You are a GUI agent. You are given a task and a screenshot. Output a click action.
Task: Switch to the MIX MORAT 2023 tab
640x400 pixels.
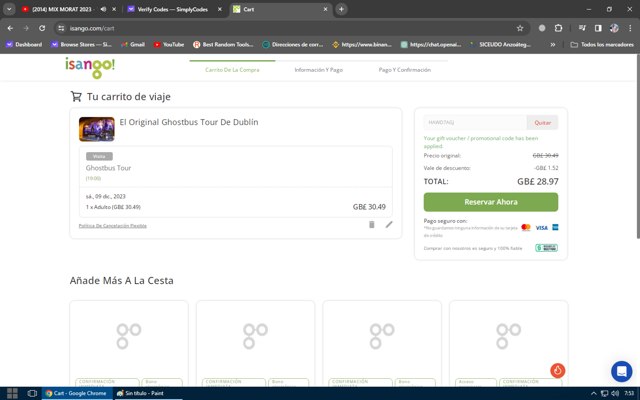(61, 9)
